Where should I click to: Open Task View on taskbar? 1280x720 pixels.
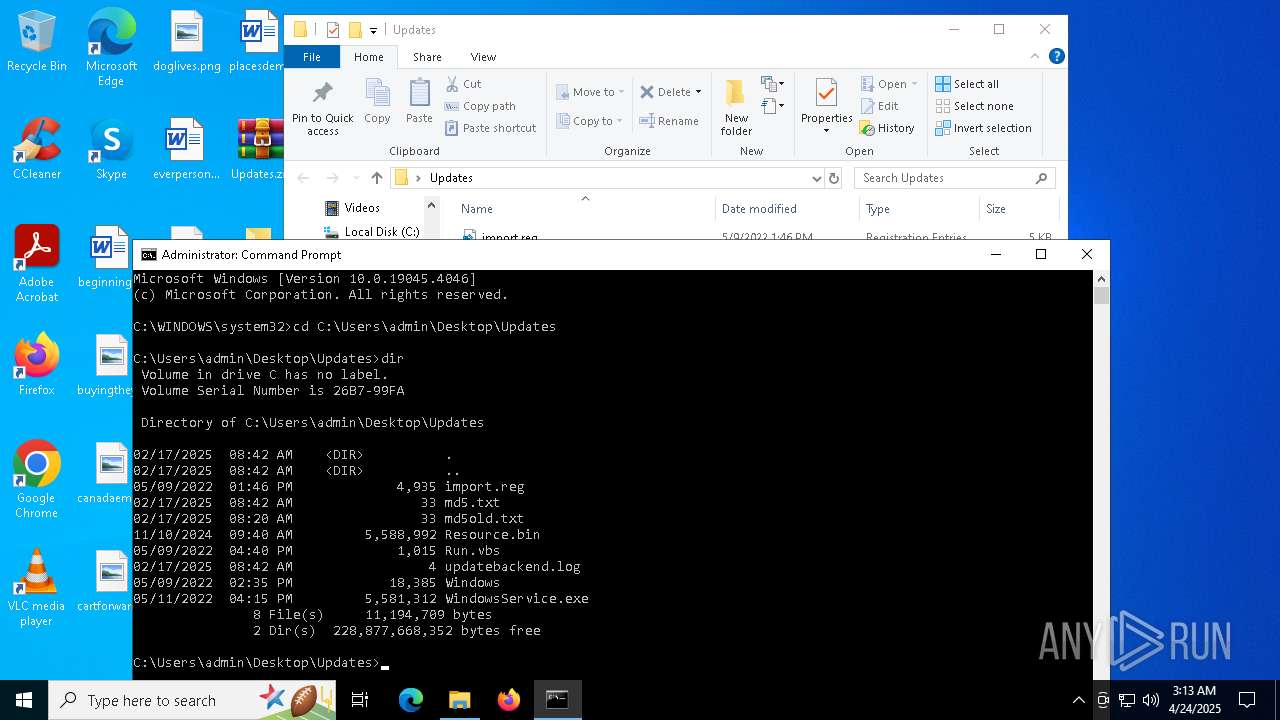click(x=360, y=700)
